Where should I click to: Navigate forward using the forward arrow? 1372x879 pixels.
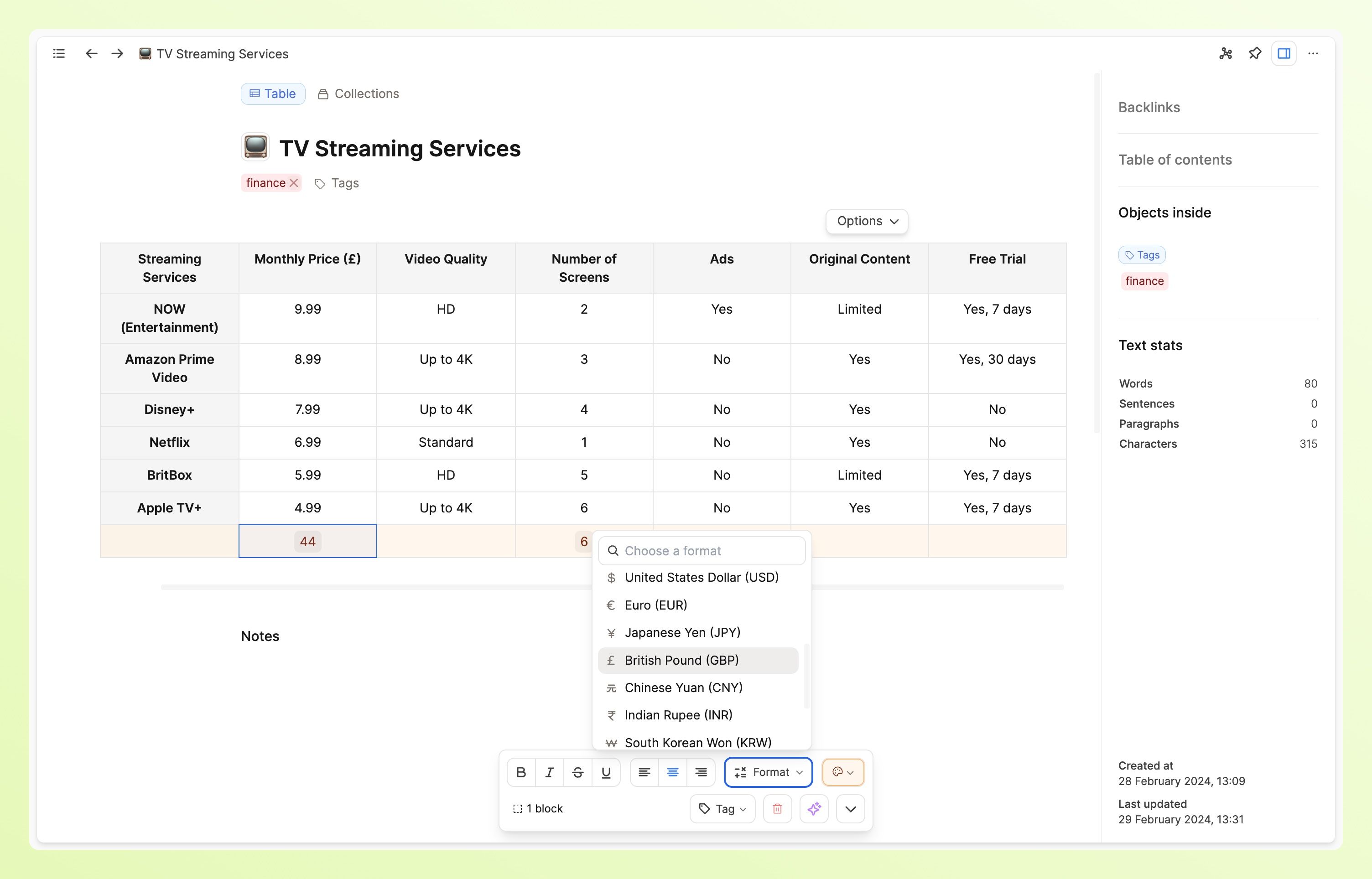(117, 53)
